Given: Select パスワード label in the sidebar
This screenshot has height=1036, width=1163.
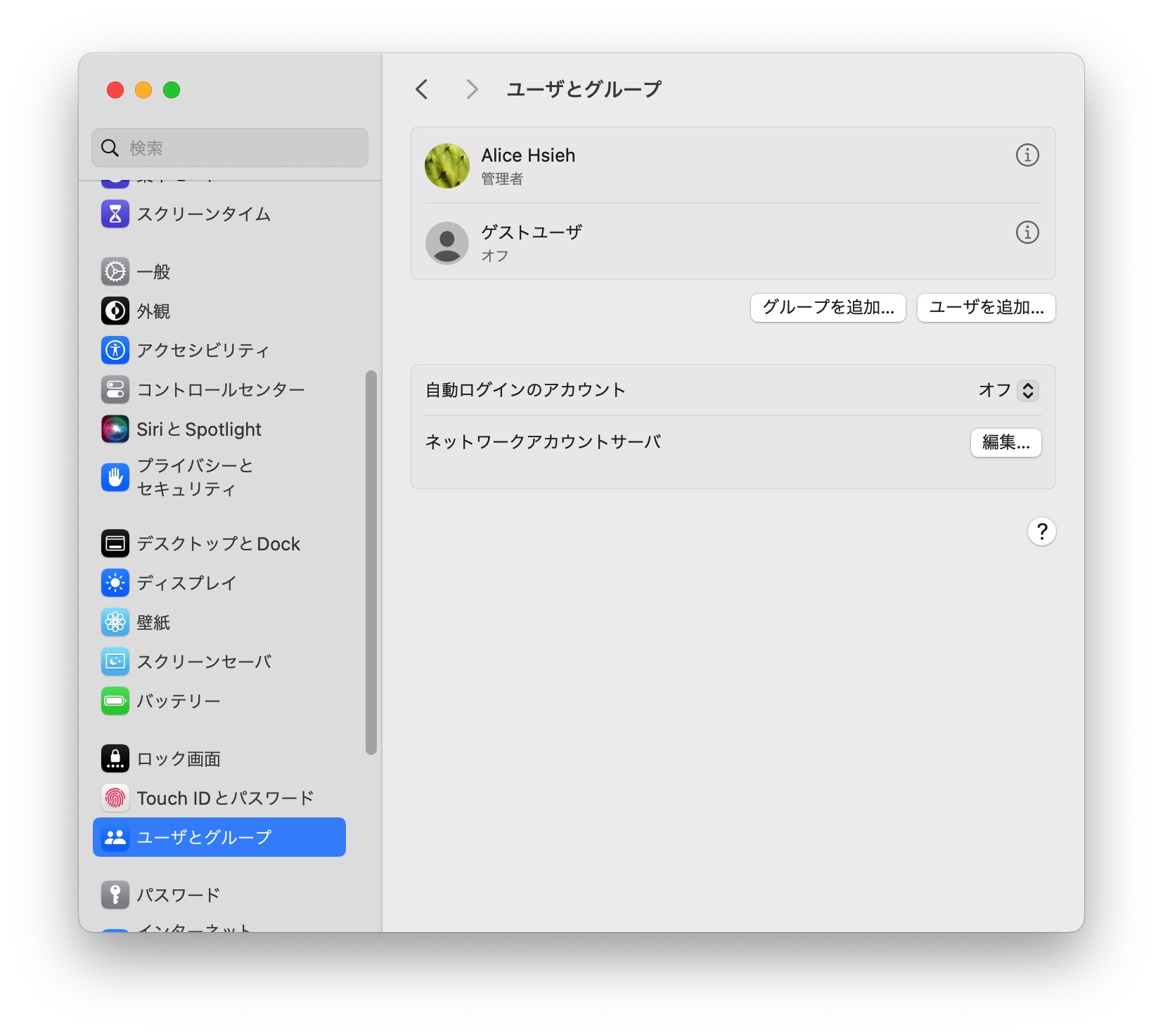Looking at the screenshot, I should point(179,895).
